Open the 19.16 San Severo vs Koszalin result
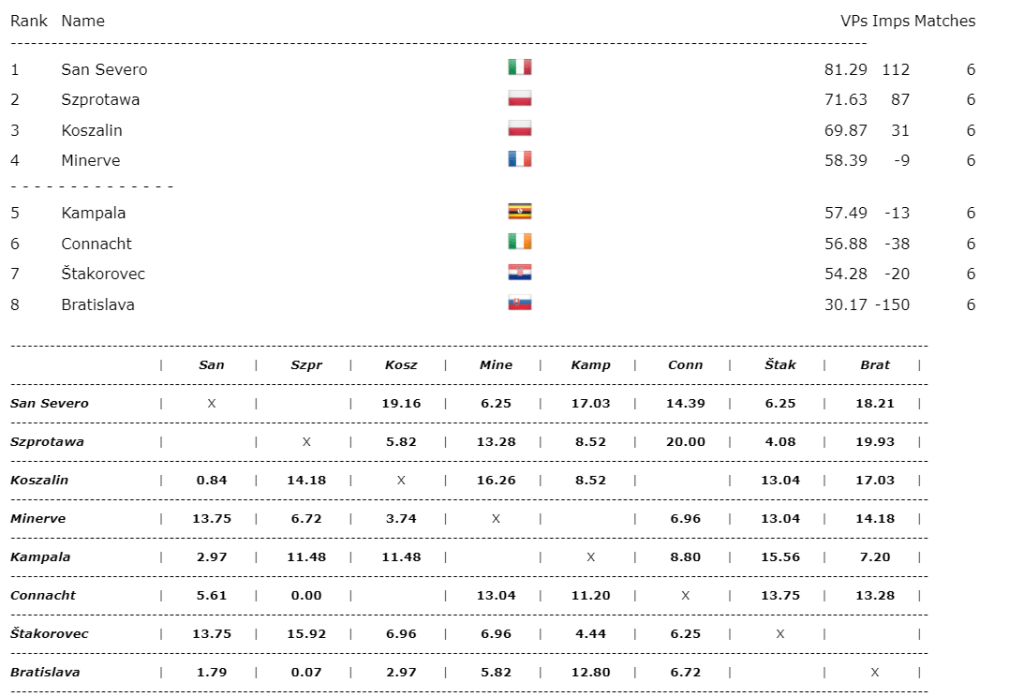Viewport: 1024px width, 697px height. 401,403
